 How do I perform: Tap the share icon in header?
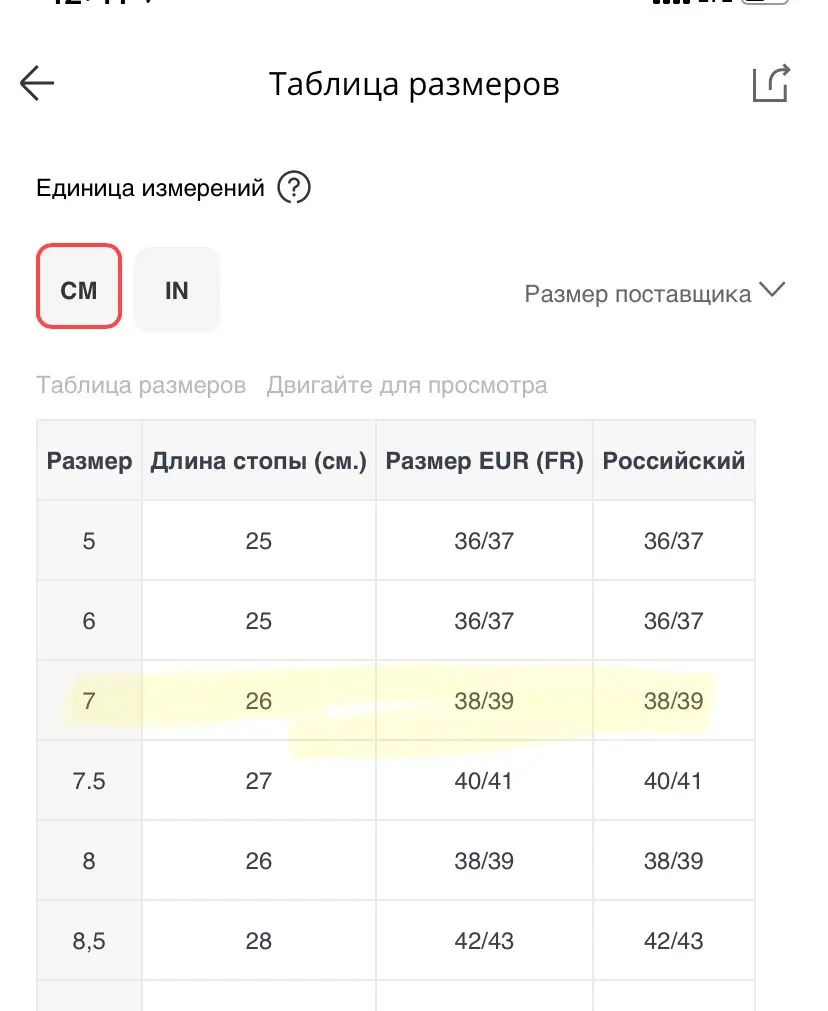tap(771, 84)
